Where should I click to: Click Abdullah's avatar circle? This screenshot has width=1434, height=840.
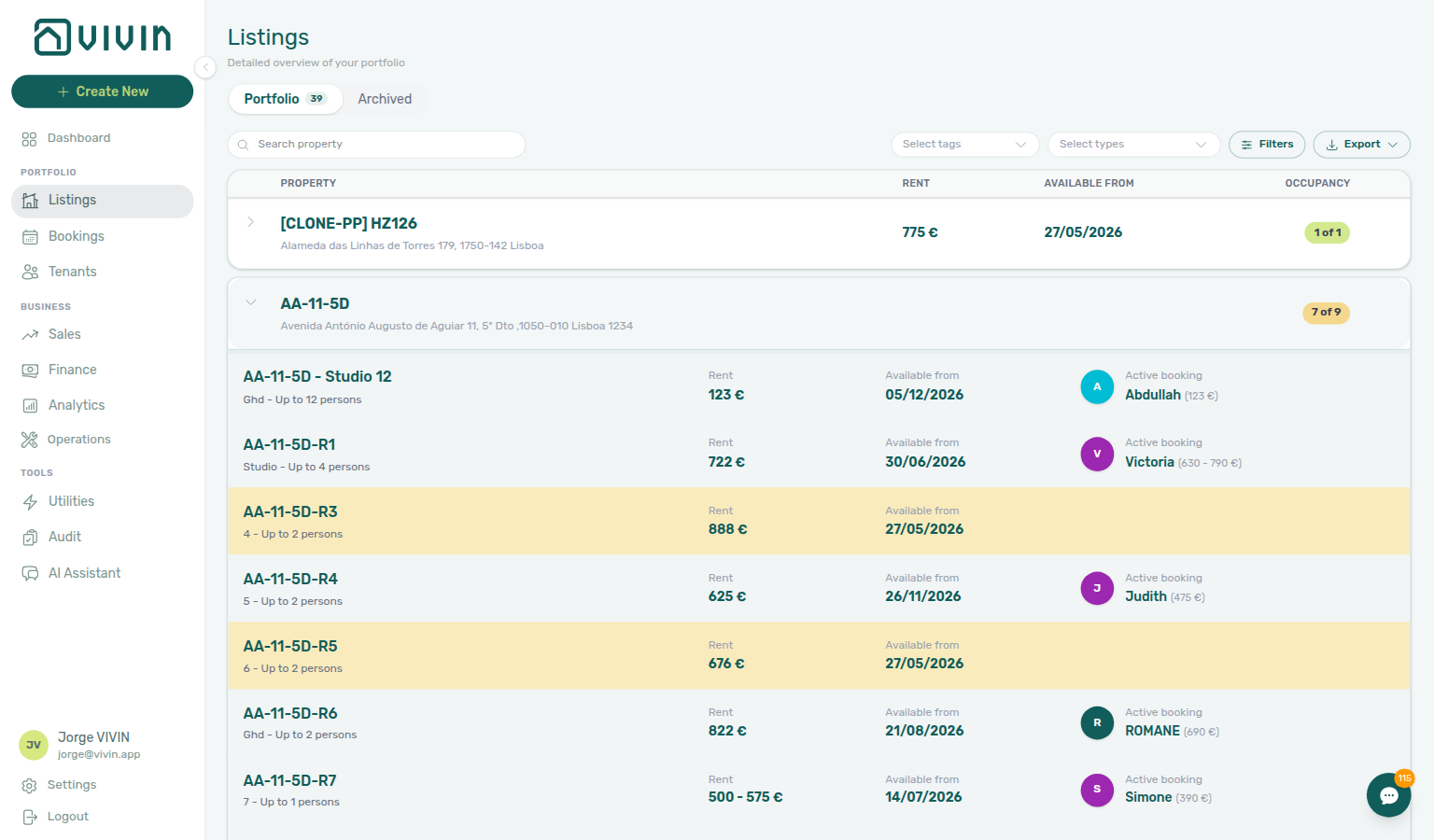coord(1097,386)
